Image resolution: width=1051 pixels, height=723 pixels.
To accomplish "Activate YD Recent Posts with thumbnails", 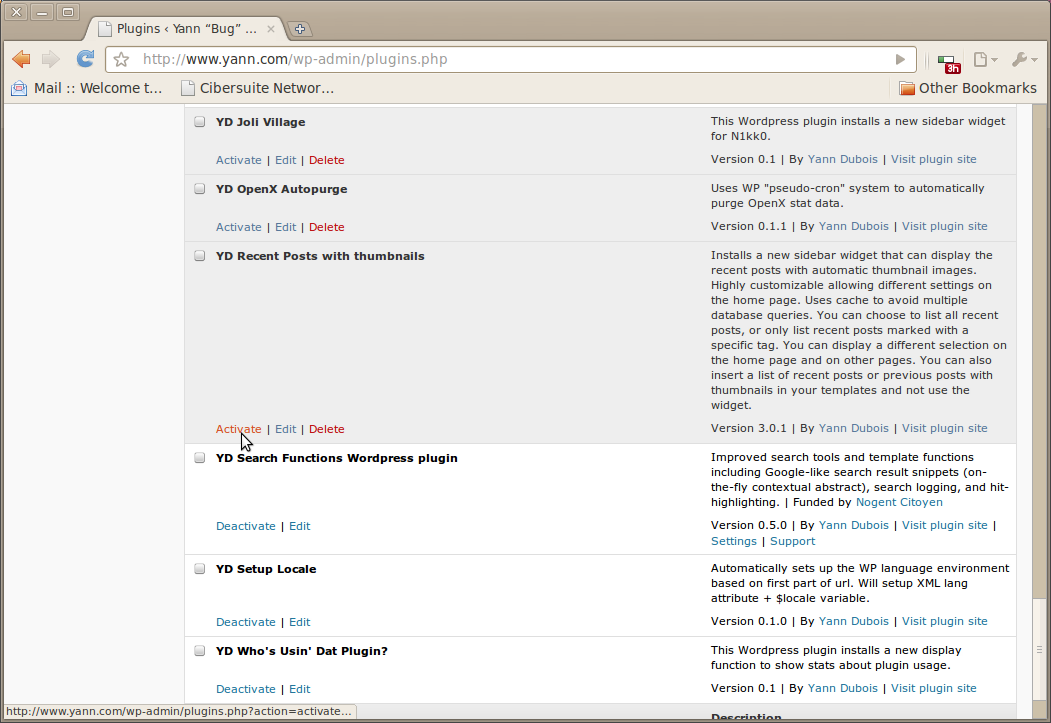I will 239,430.
